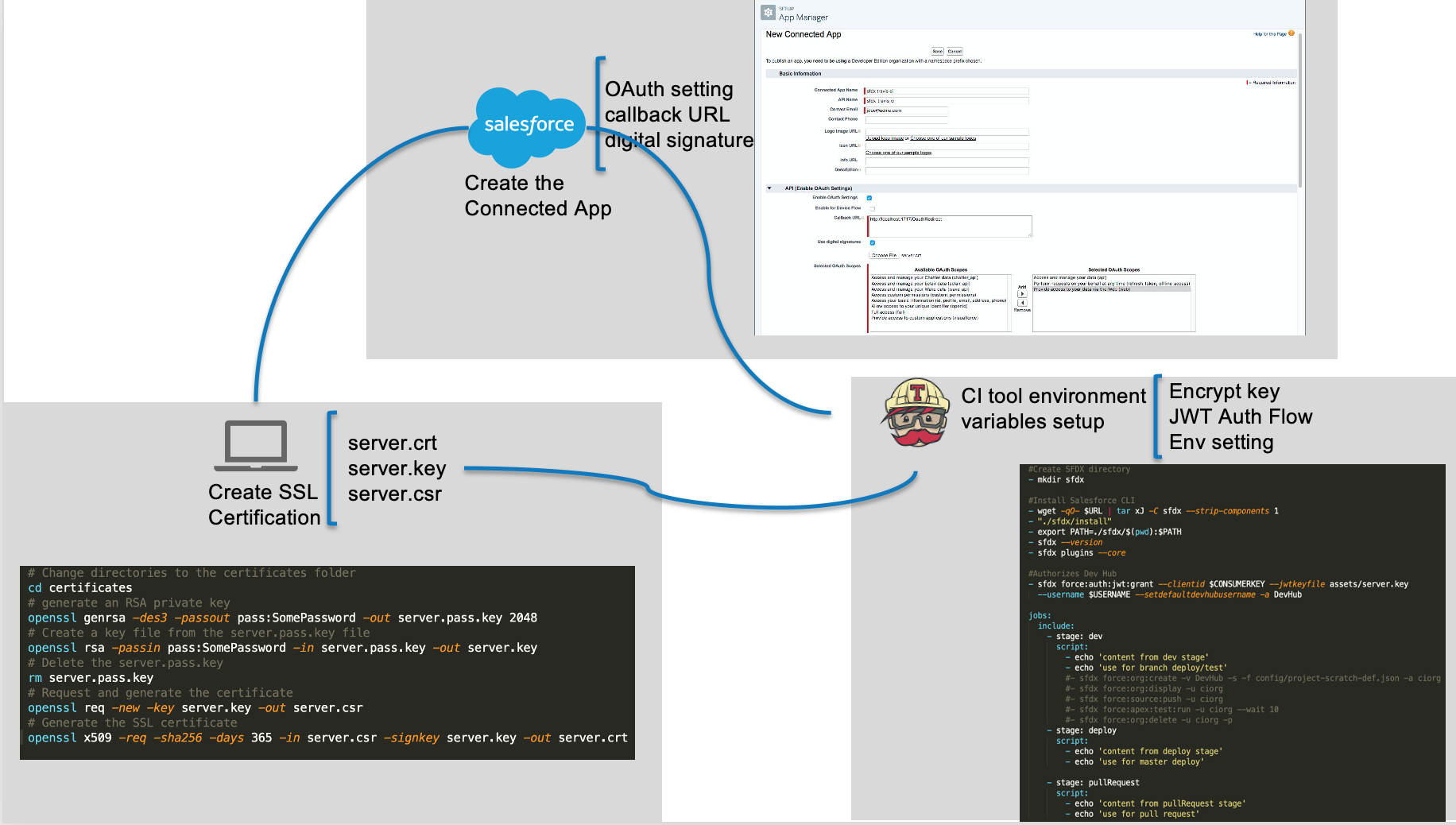The height and width of the screenshot is (825, 1456).
Task: Click the sample logos link under Icon URL
Action: (898, 153)
